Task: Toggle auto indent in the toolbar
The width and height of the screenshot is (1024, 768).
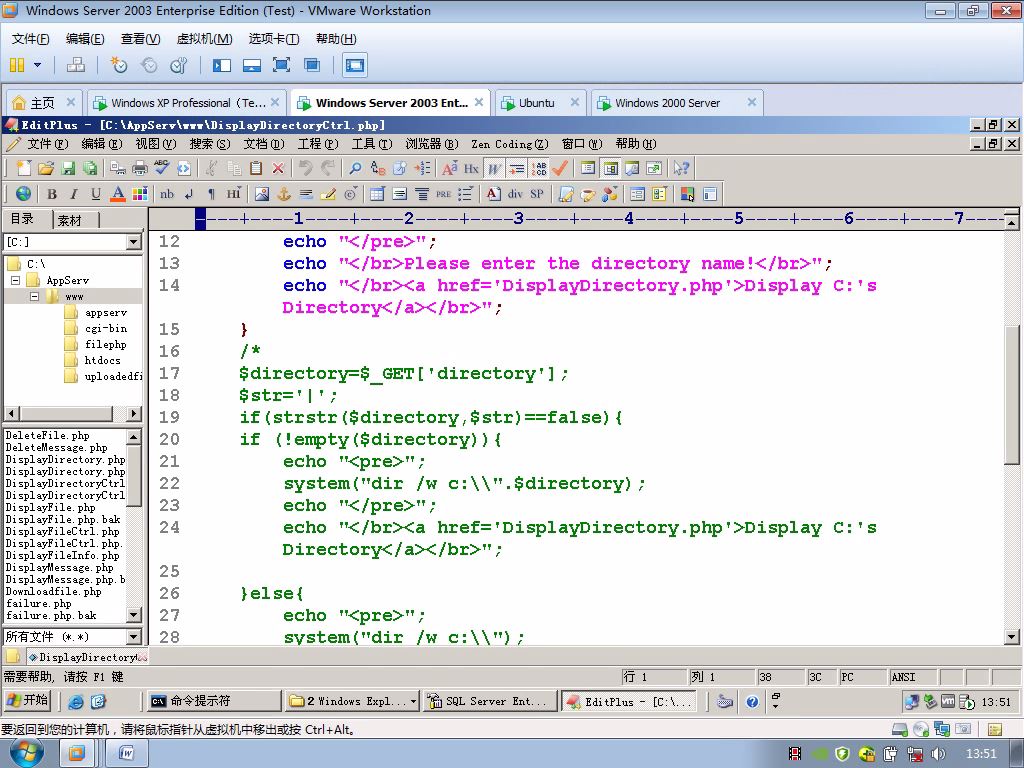Action: coord(517,168)
